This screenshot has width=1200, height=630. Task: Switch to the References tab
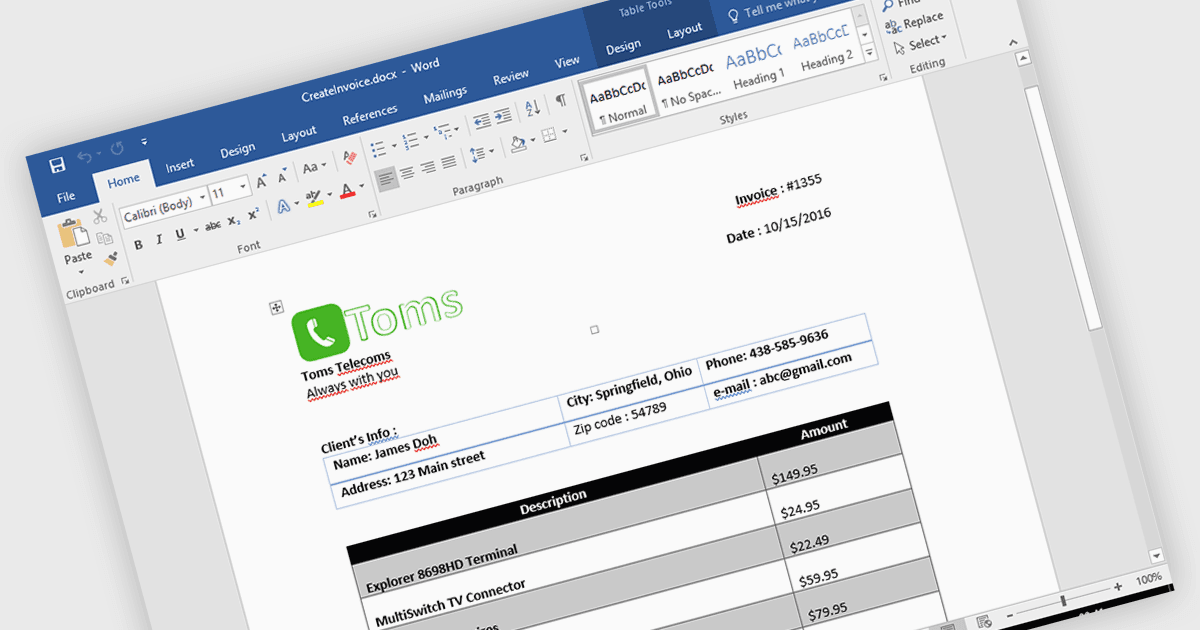(x=370, y=116)
